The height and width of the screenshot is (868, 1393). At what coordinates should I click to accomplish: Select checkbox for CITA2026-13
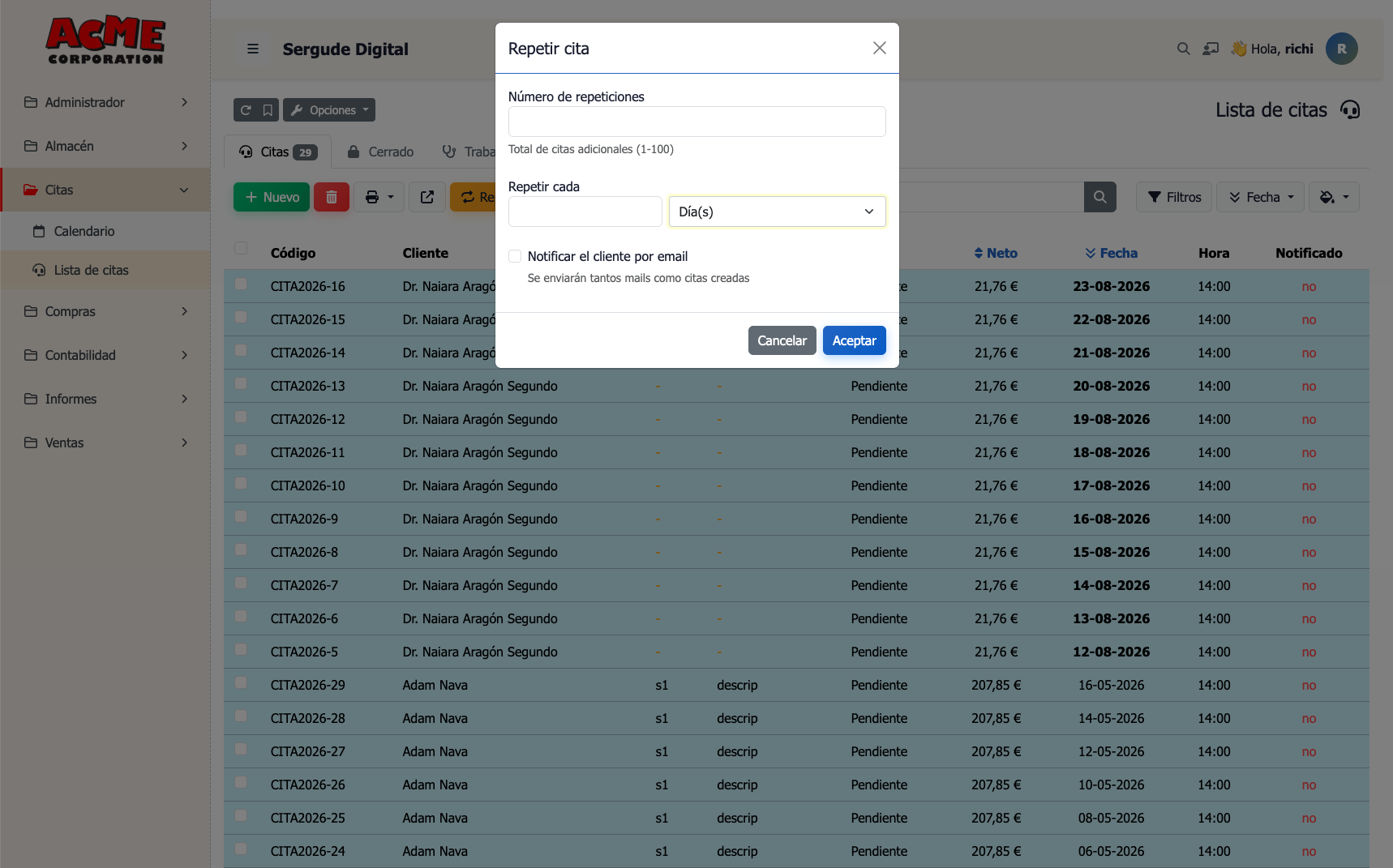[241, 383]
